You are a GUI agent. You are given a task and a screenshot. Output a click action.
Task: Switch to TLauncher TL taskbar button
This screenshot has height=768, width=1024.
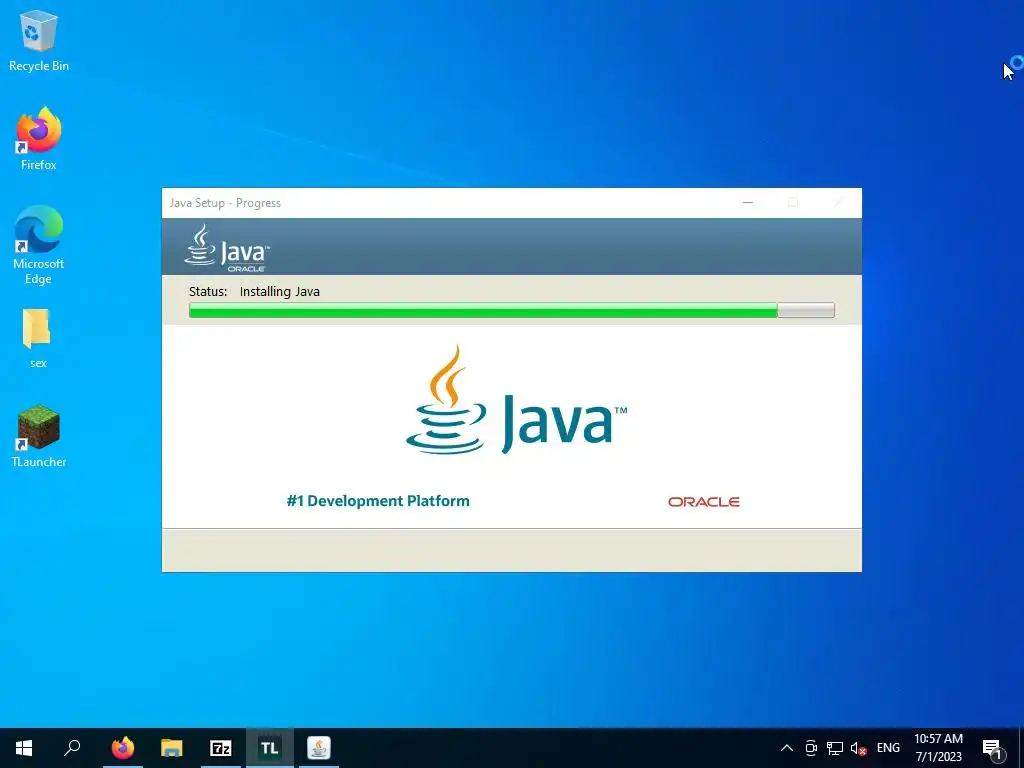[x=270, y=748]
